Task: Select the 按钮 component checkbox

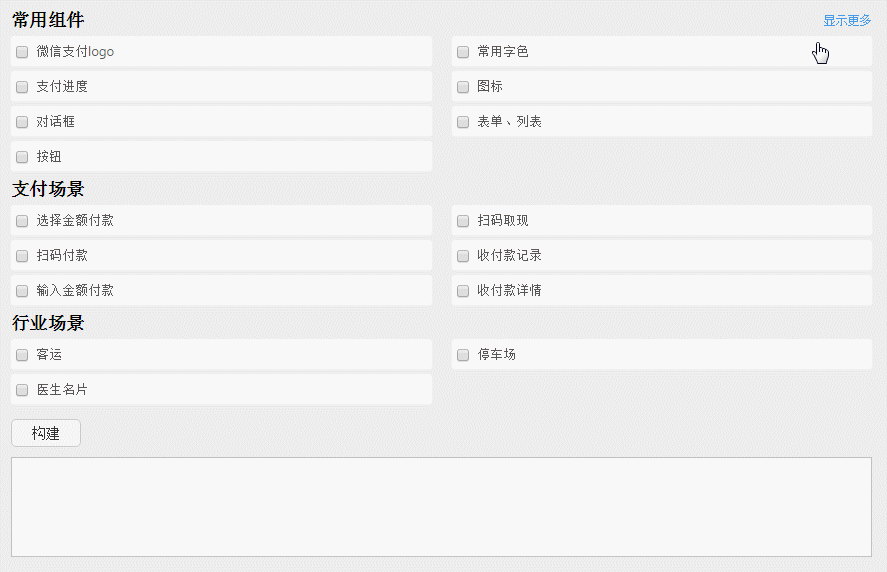Action: (x=22, y=157)
